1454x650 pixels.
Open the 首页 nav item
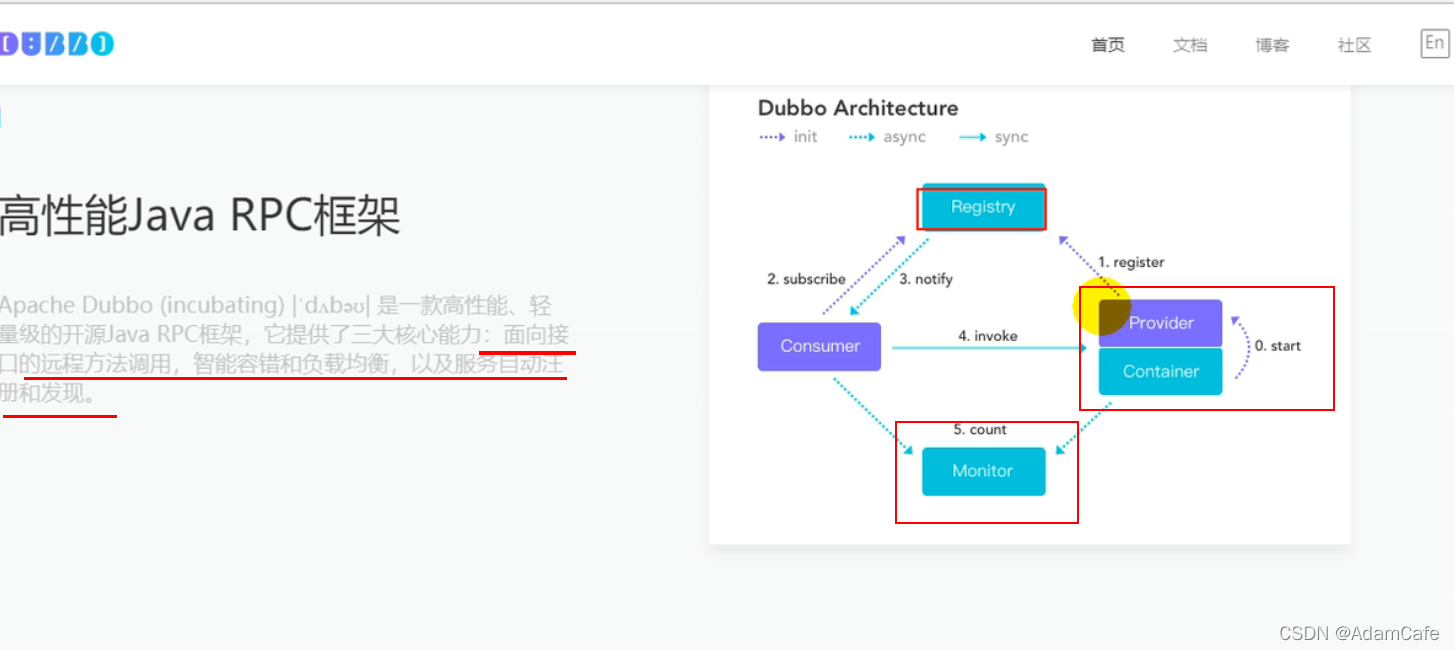(1108, 45)
